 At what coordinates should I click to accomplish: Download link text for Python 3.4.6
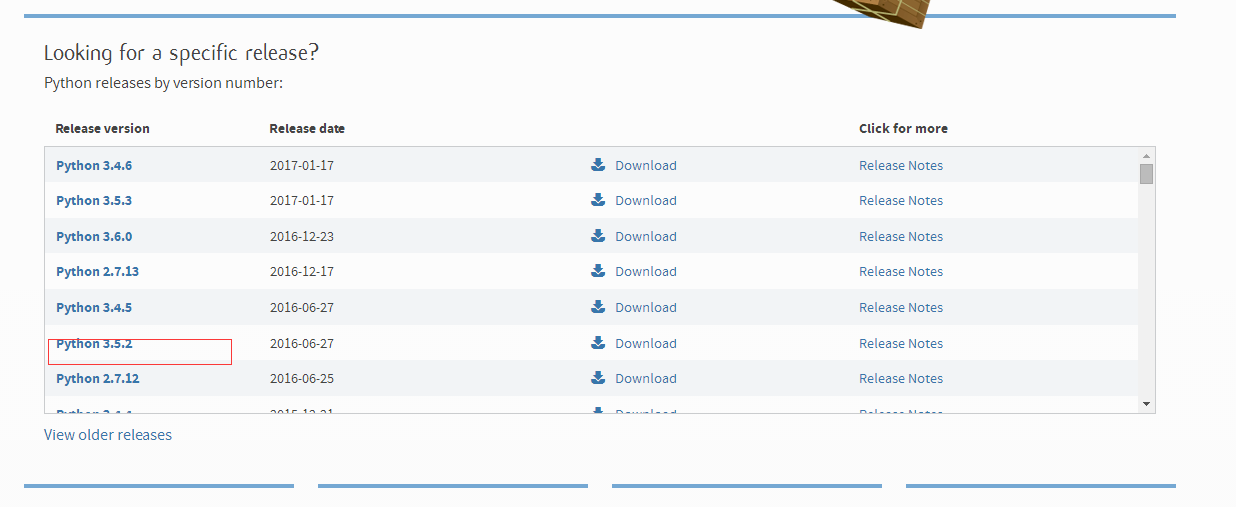coord(646,166)
